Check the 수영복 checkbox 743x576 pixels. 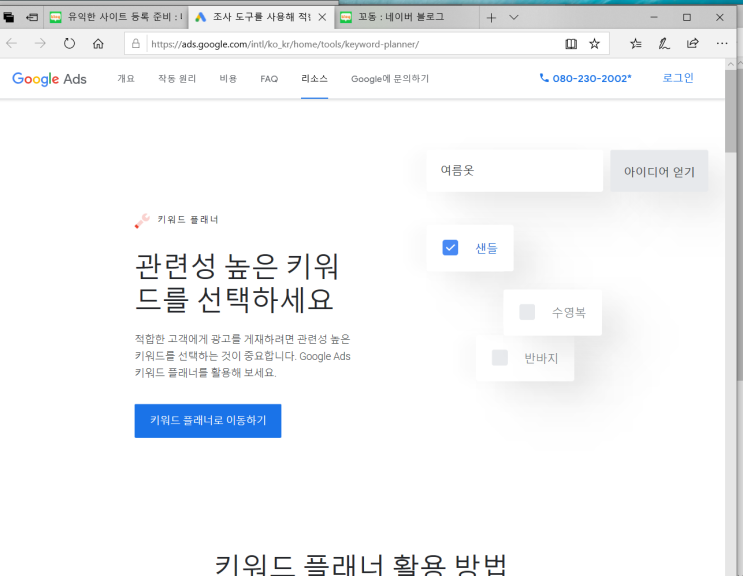[527, 312]
